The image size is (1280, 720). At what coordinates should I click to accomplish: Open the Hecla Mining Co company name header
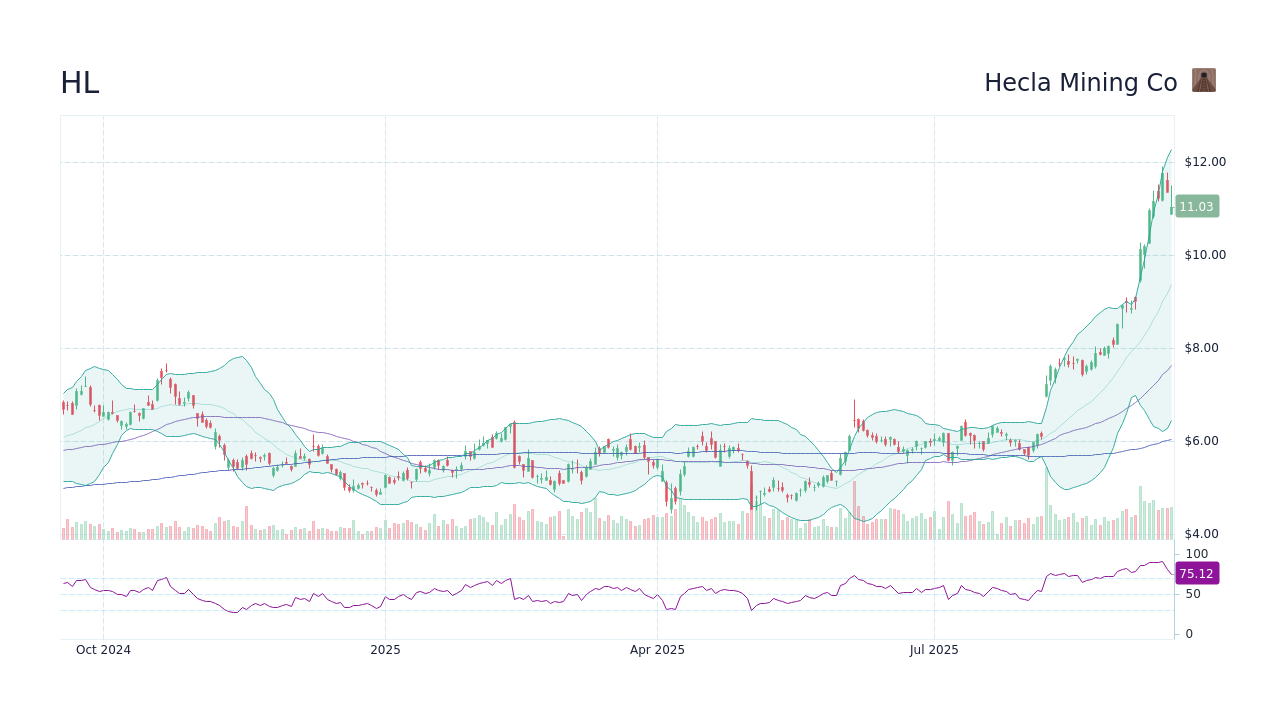1081,83
